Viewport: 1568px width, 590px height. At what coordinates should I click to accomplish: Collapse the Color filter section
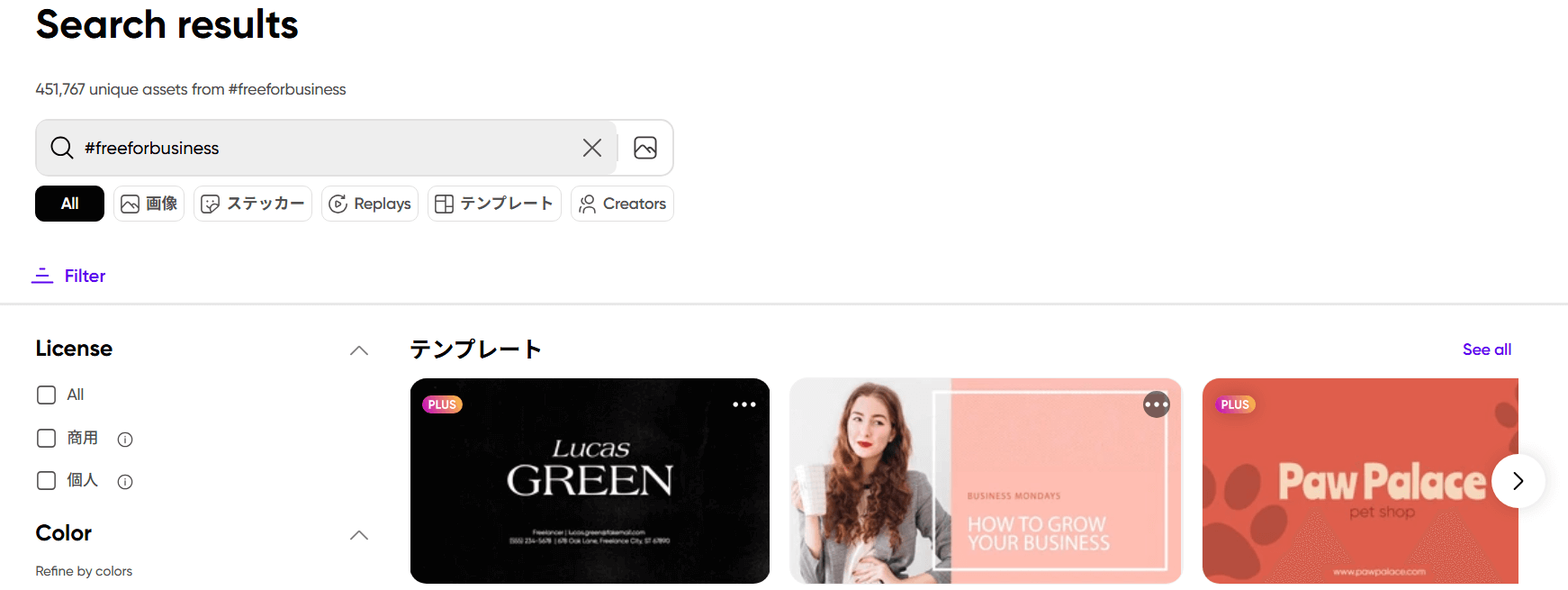click(x=358, y=535)
